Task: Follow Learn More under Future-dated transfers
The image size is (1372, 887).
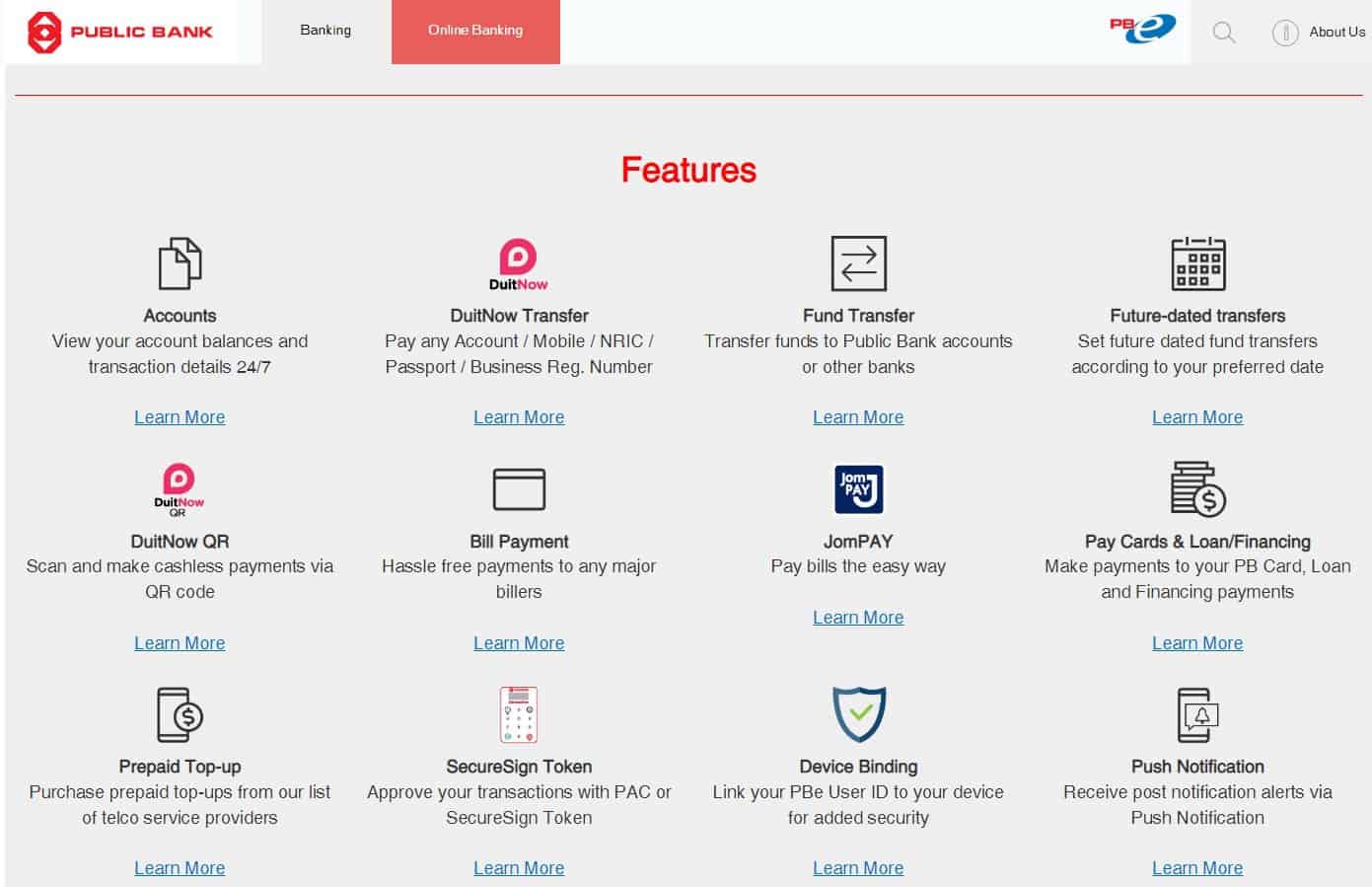Action: click(x=1197, y=417)
